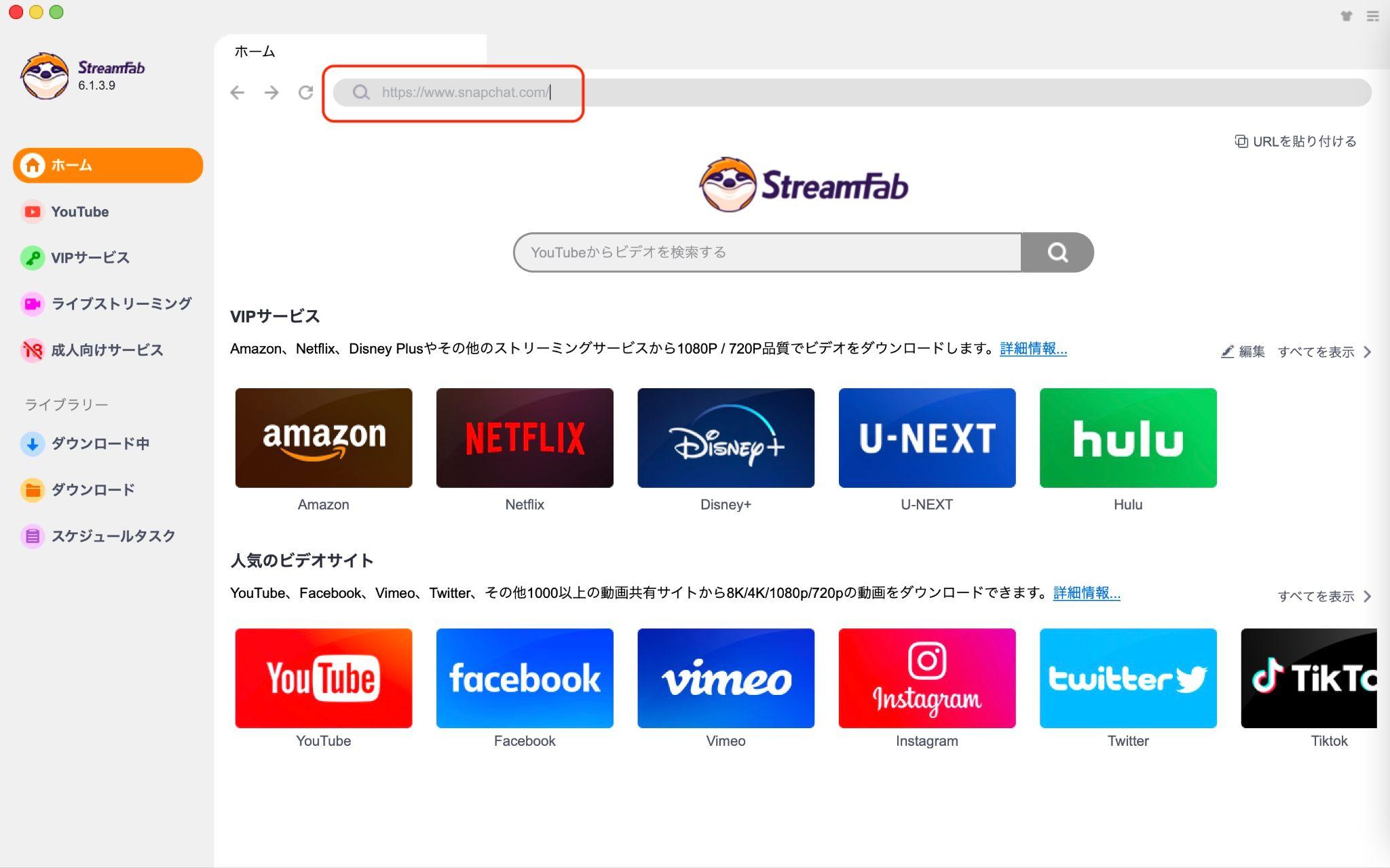This screenshot has width=1390, height=868.
Task: Click the 人気のビデオサイト section heading
Action: pos(302,561)
